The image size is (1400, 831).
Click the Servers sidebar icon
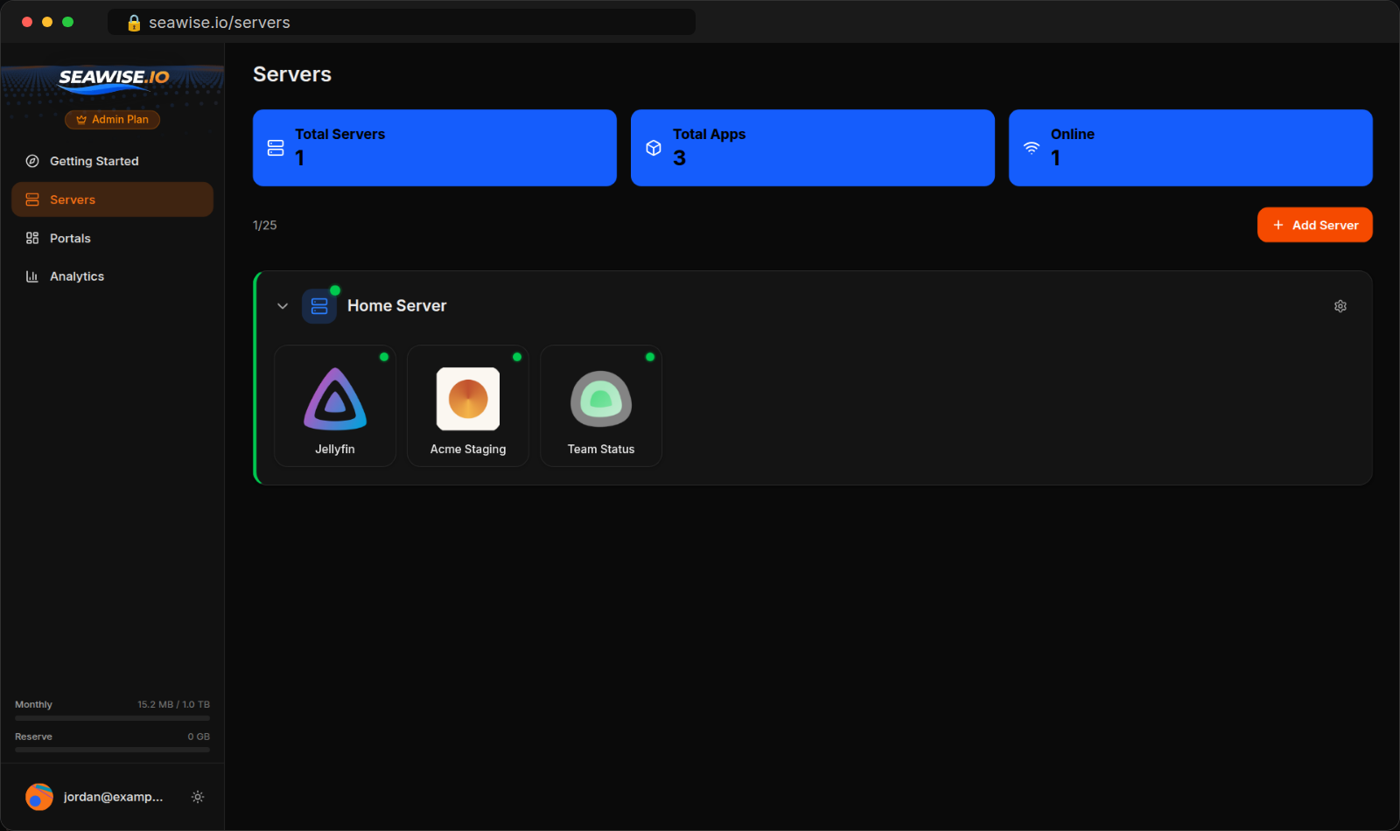pyautogui.click(x=32, y=200)
